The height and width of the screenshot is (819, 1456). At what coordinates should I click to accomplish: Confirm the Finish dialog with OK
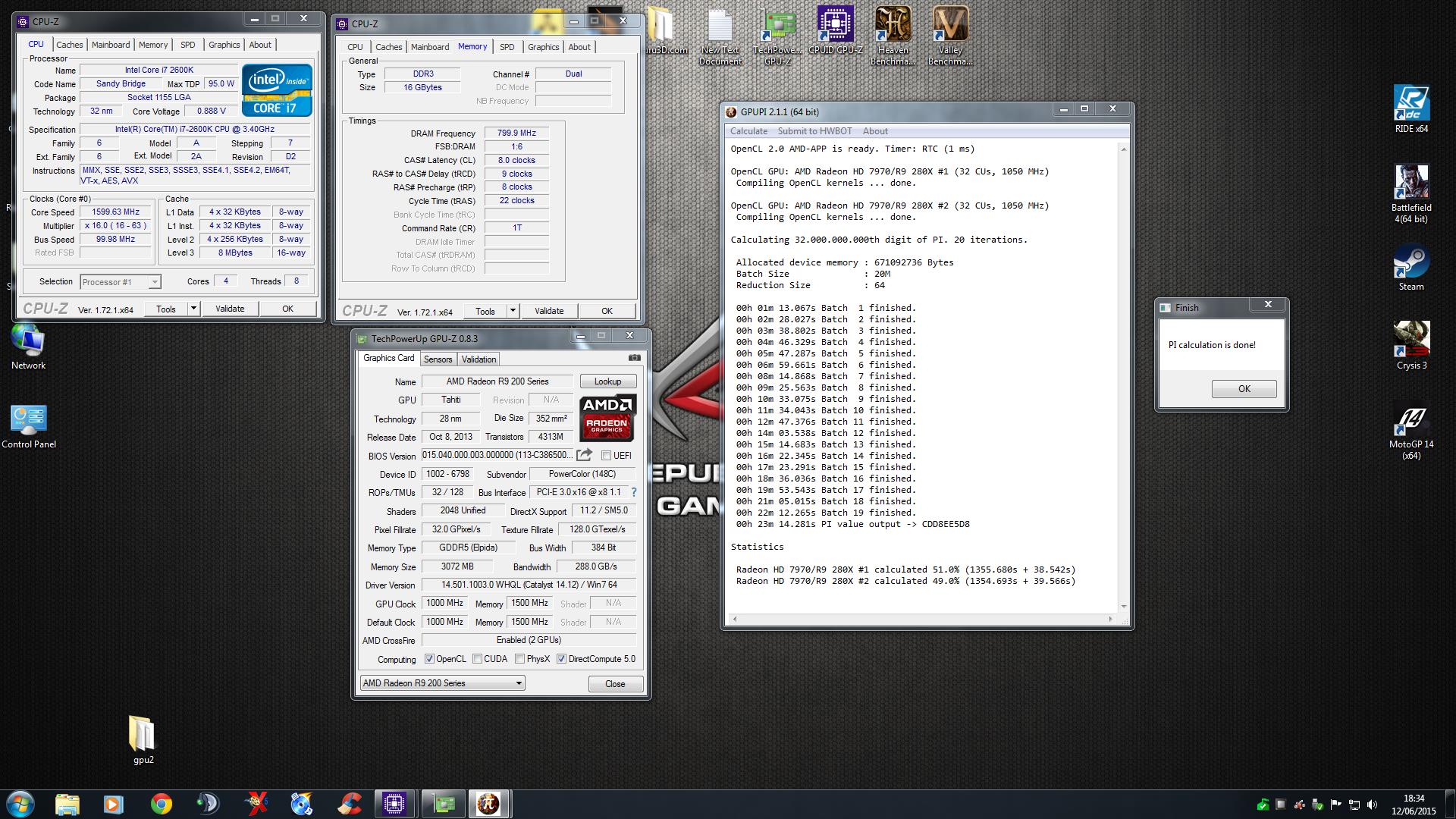[x=1244, y=389]
